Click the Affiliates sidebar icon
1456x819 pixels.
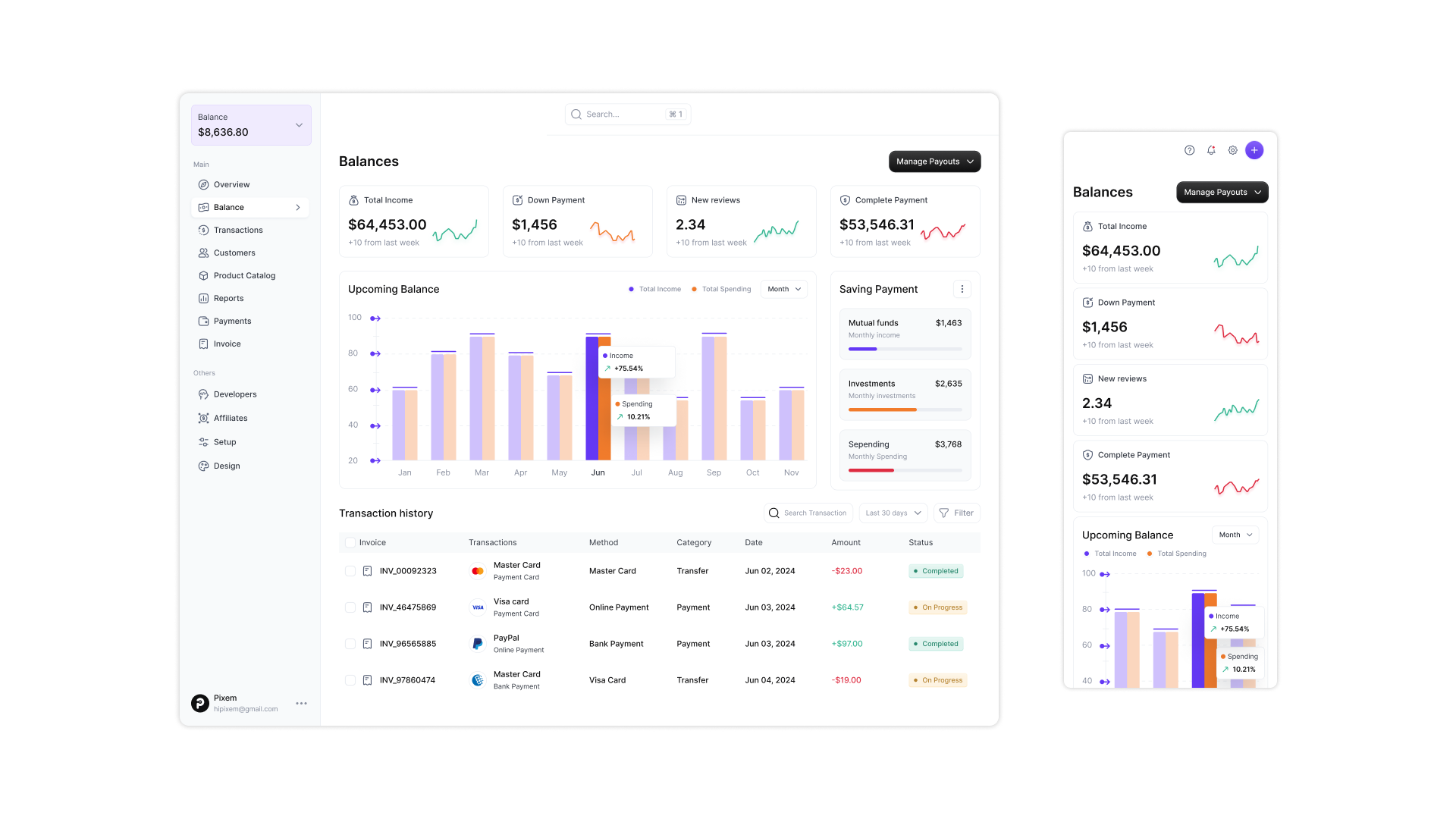tap(204, 418)
